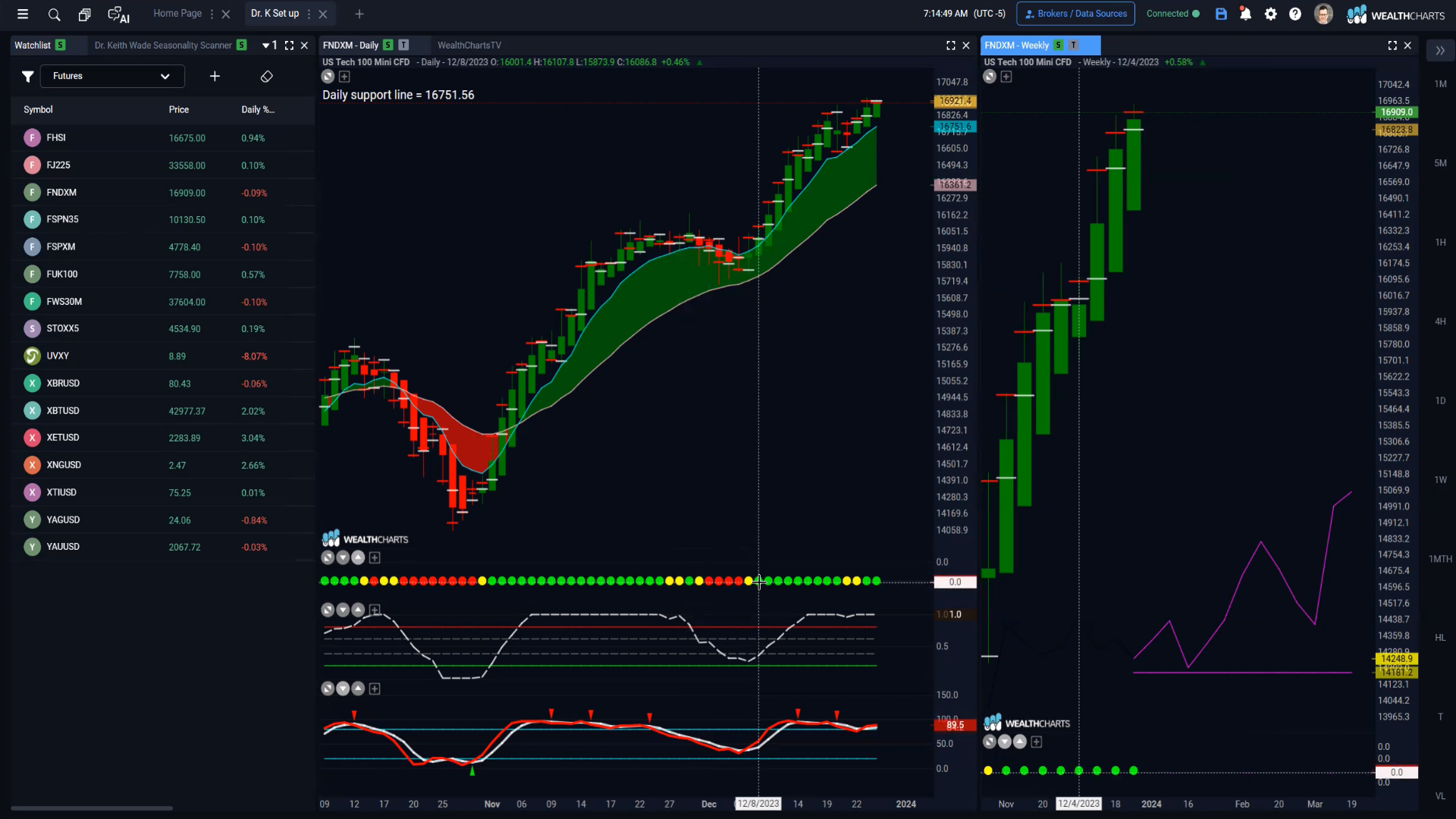
Task: Maximize the FNDXM Weekly chart panel
Action: [1392, 45]
